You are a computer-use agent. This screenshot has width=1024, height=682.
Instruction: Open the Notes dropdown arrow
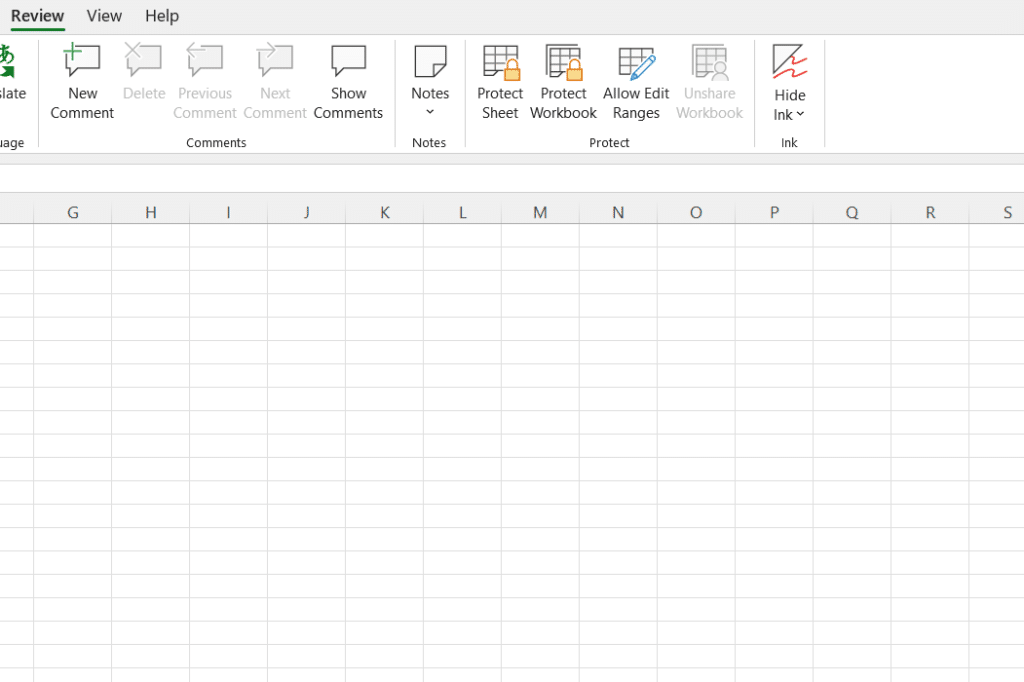click(430, 110)
